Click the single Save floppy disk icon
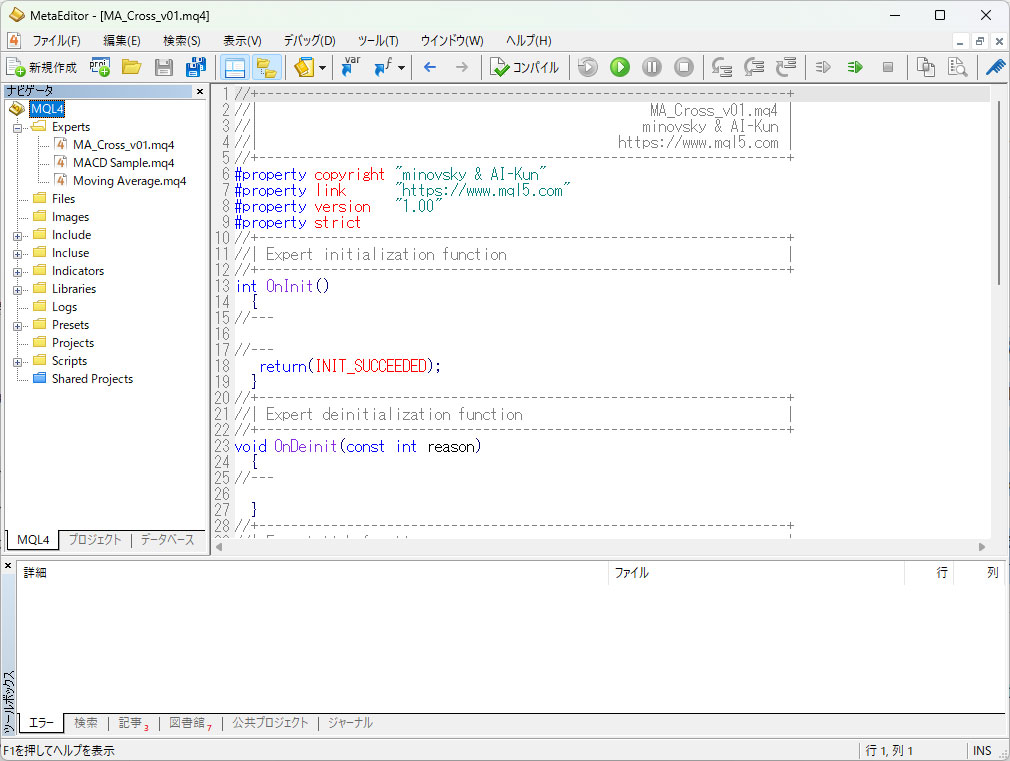Viewport: 1010px width, 761px height. tap(164, 67)
